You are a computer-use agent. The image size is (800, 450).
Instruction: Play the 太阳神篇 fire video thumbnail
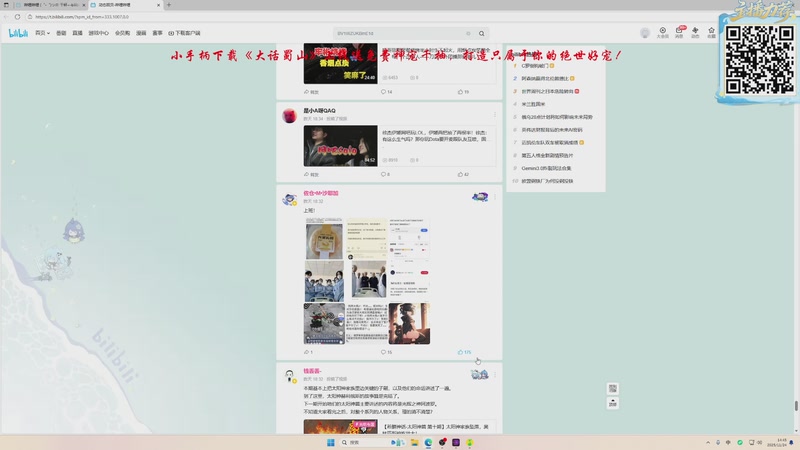[x=340, y=427]
